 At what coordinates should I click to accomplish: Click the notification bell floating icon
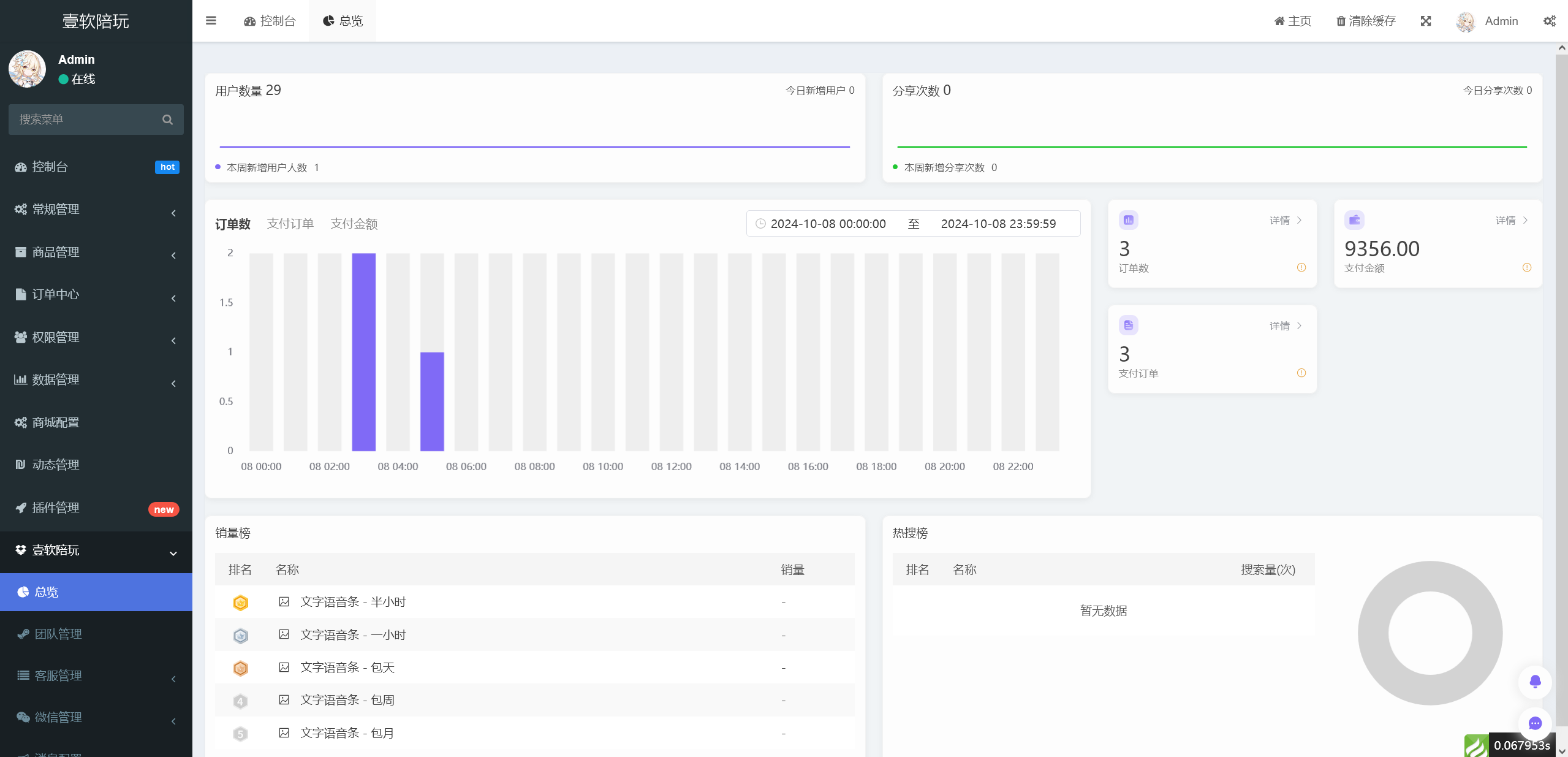pyautogui.click(x=1535, y=681)
